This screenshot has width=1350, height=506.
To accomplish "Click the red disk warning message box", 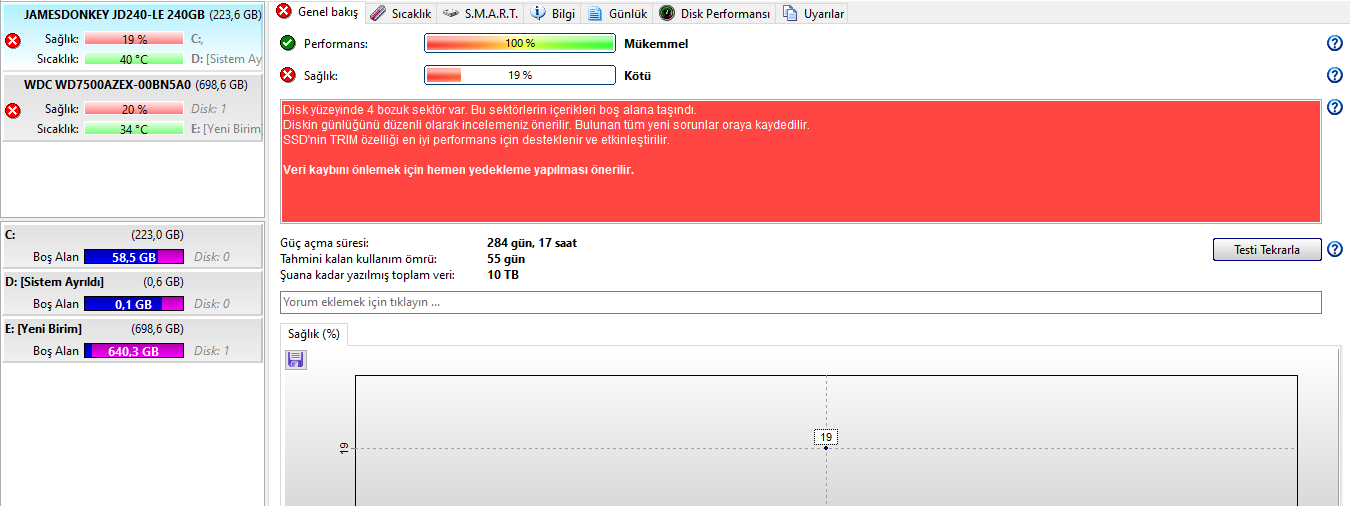I will click(x=801, y=161).
